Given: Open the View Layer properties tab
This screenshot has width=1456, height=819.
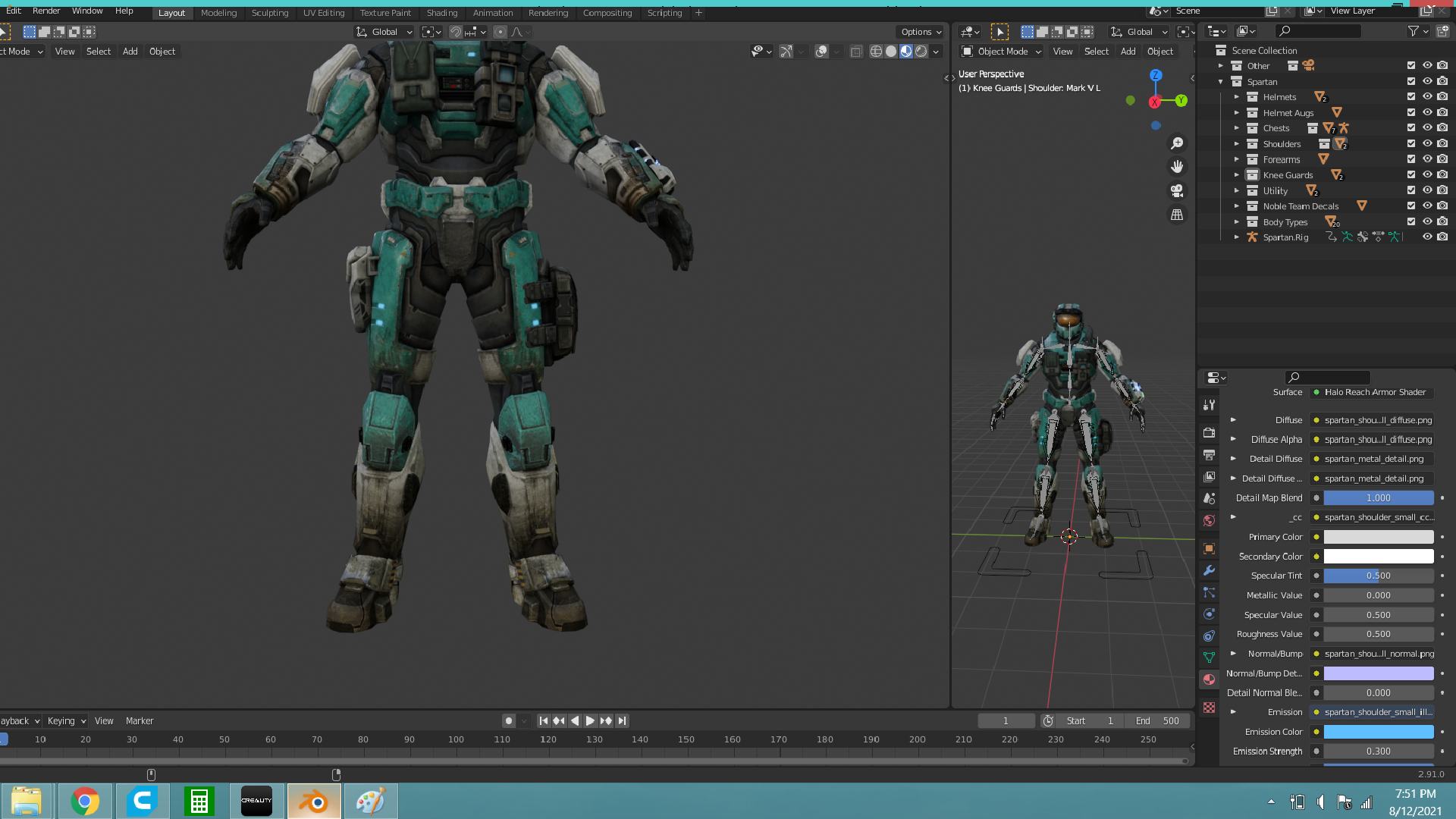Looking at the screenshot, I should pos(1210,477).
